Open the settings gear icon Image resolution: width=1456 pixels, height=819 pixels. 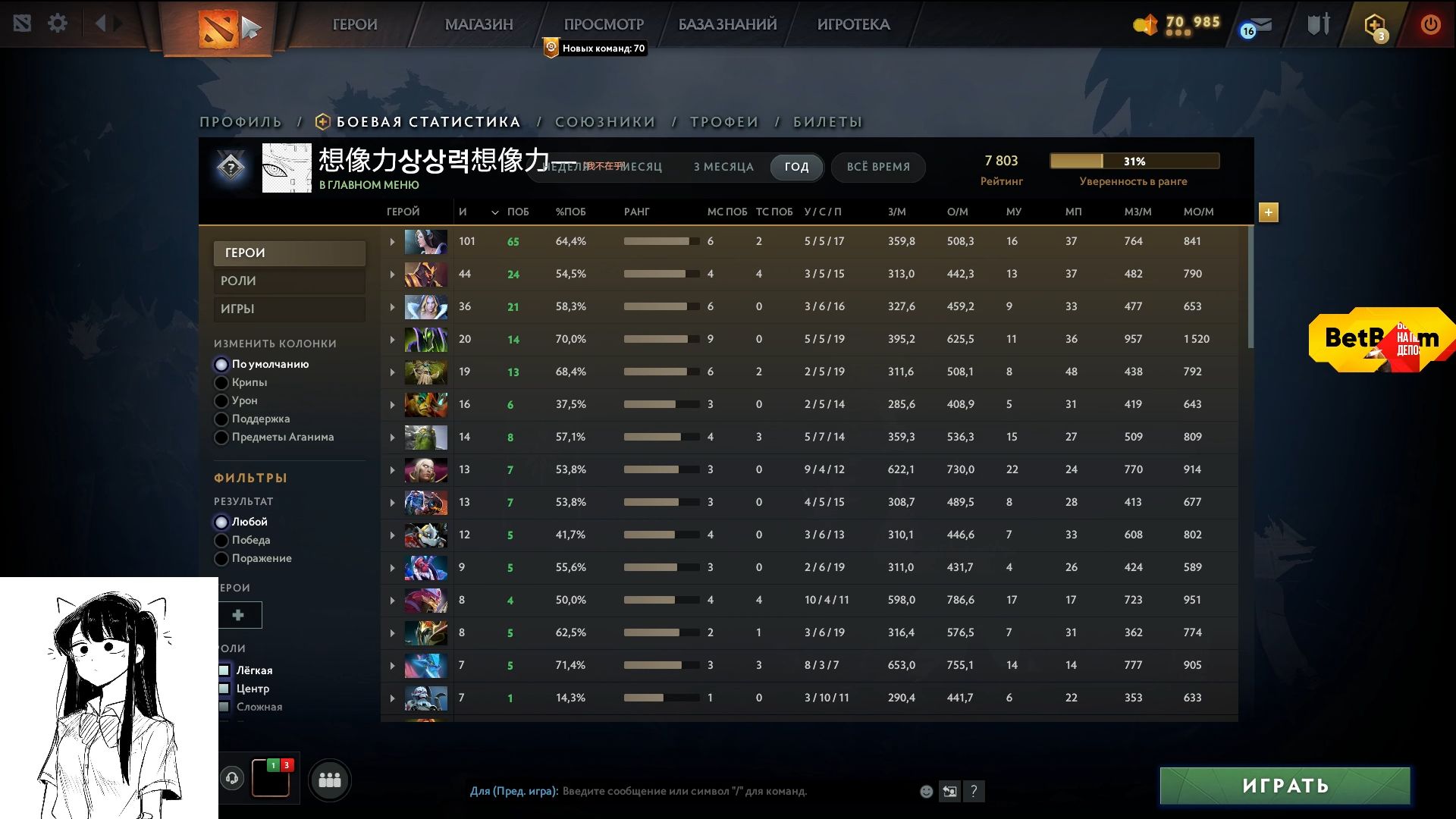click(58, 24)
